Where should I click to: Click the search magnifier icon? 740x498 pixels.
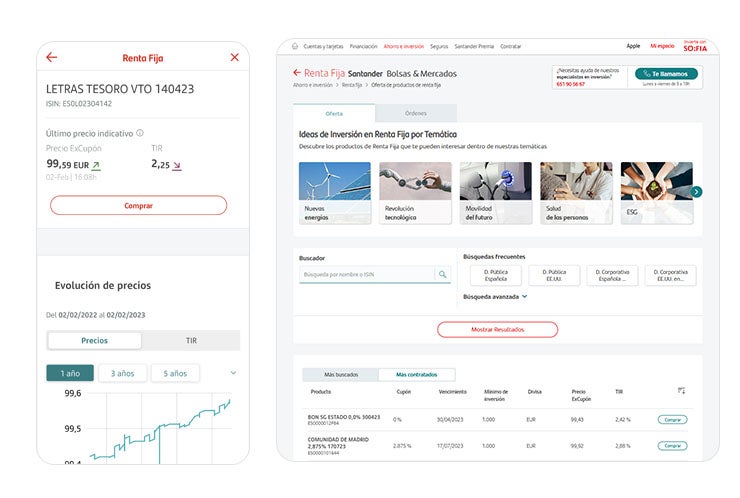click(443, 274)
